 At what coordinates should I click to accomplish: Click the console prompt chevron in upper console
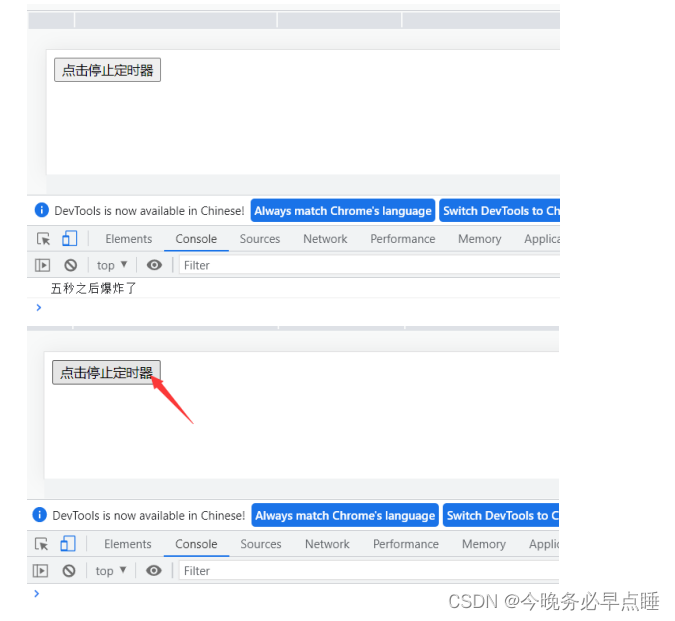39,307
